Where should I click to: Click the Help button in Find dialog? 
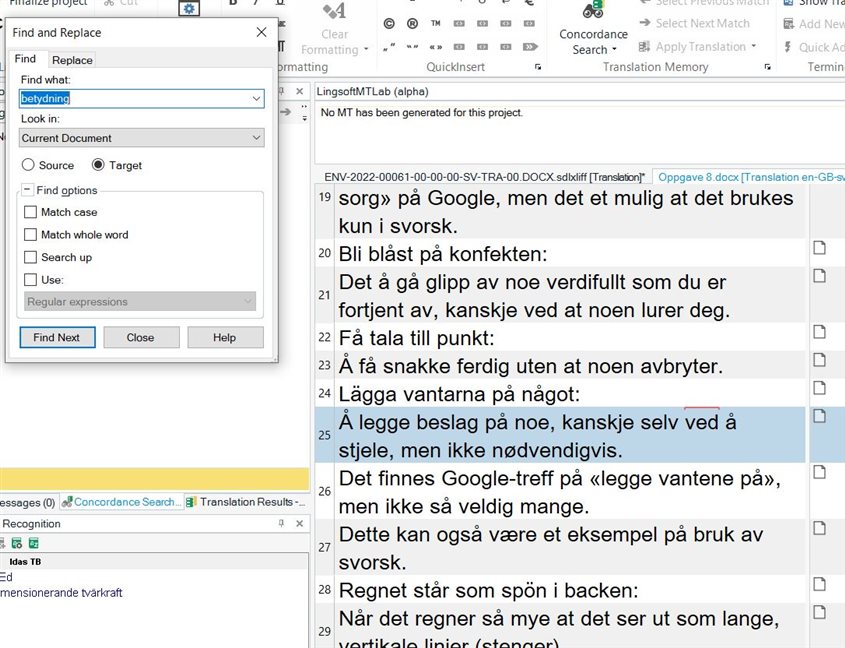tap(225, 337)
